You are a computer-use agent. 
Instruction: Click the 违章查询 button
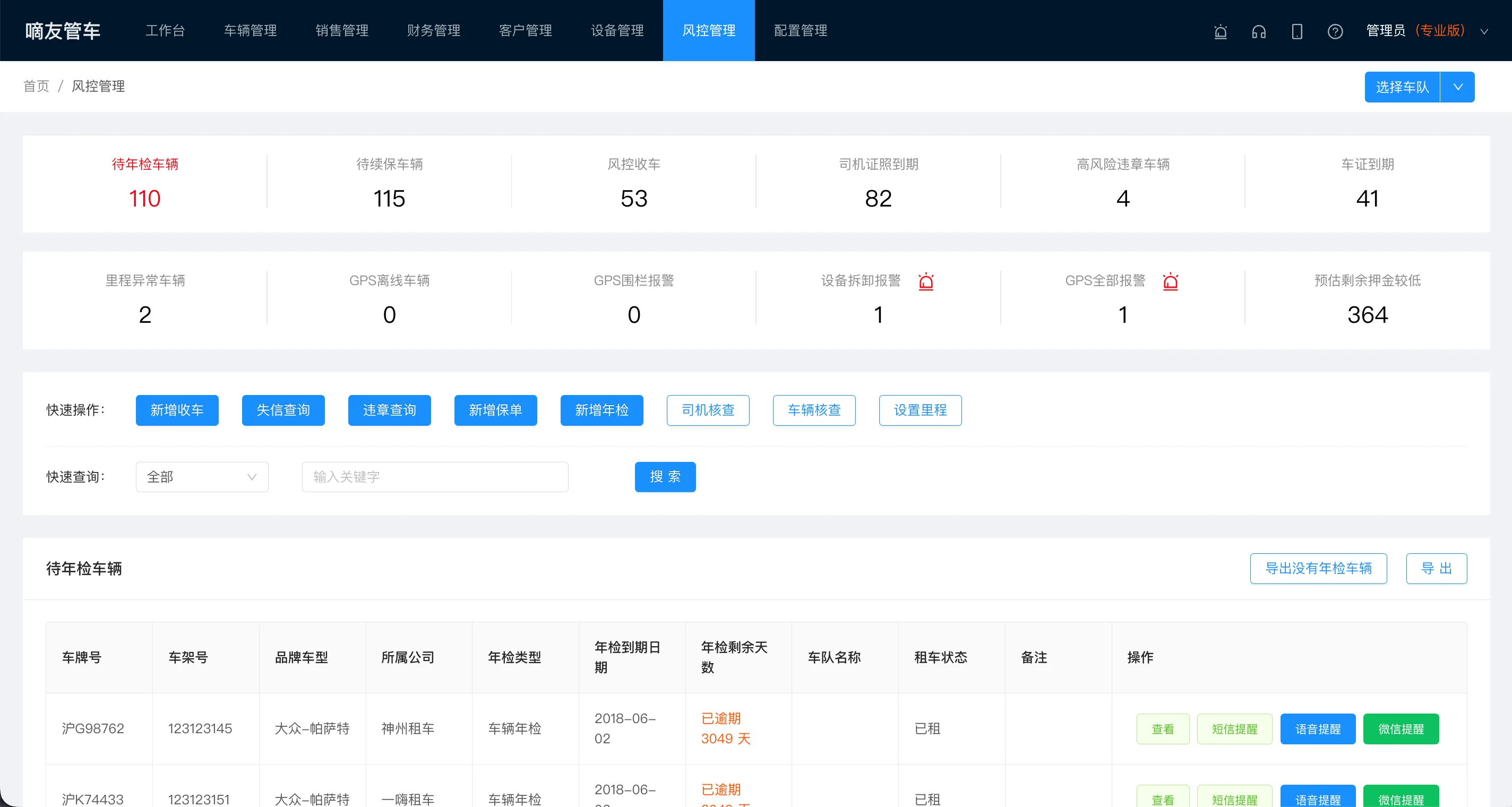point(389,410)
